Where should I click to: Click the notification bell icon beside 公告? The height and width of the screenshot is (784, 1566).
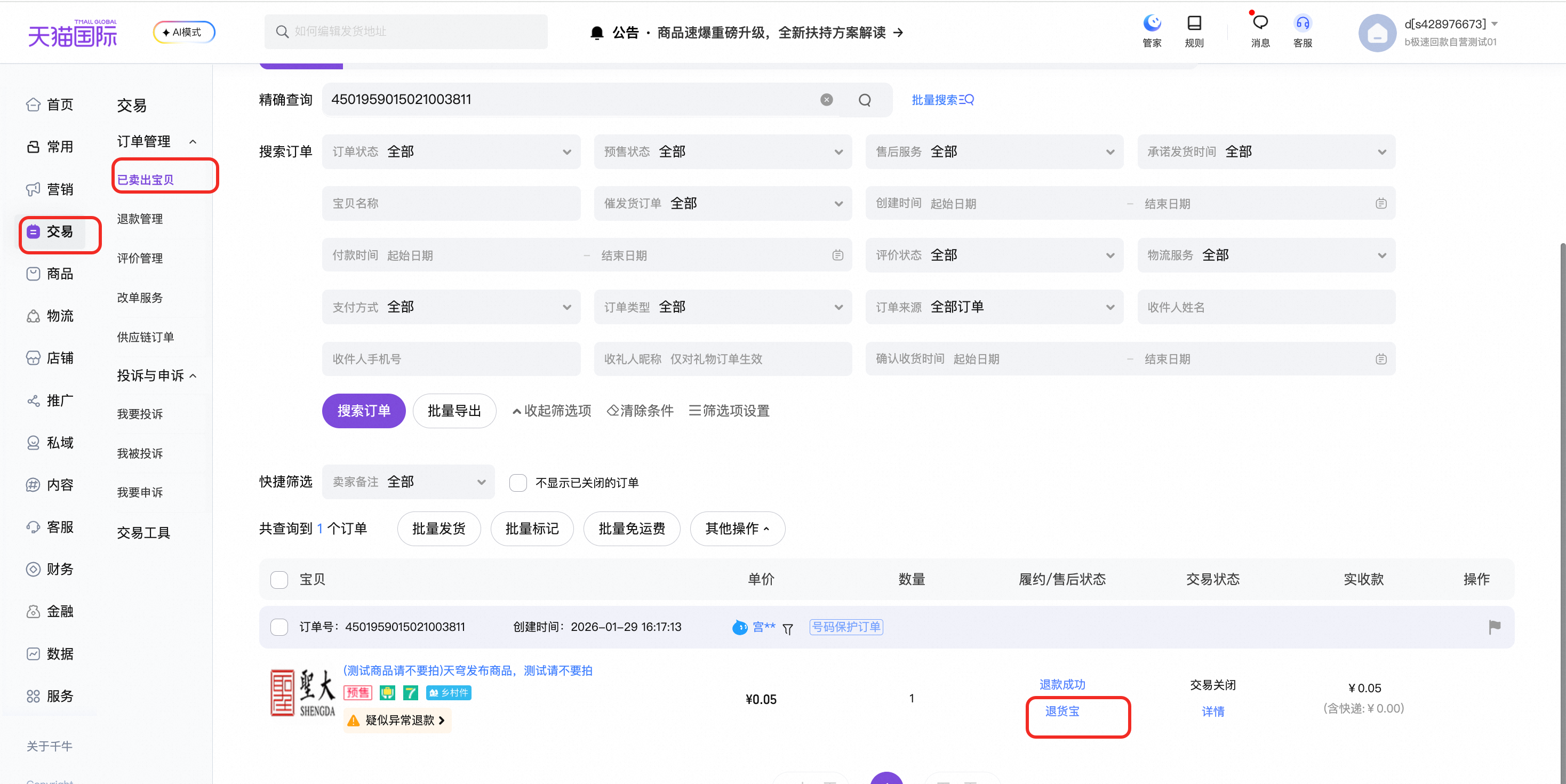[x=597, y=33]
